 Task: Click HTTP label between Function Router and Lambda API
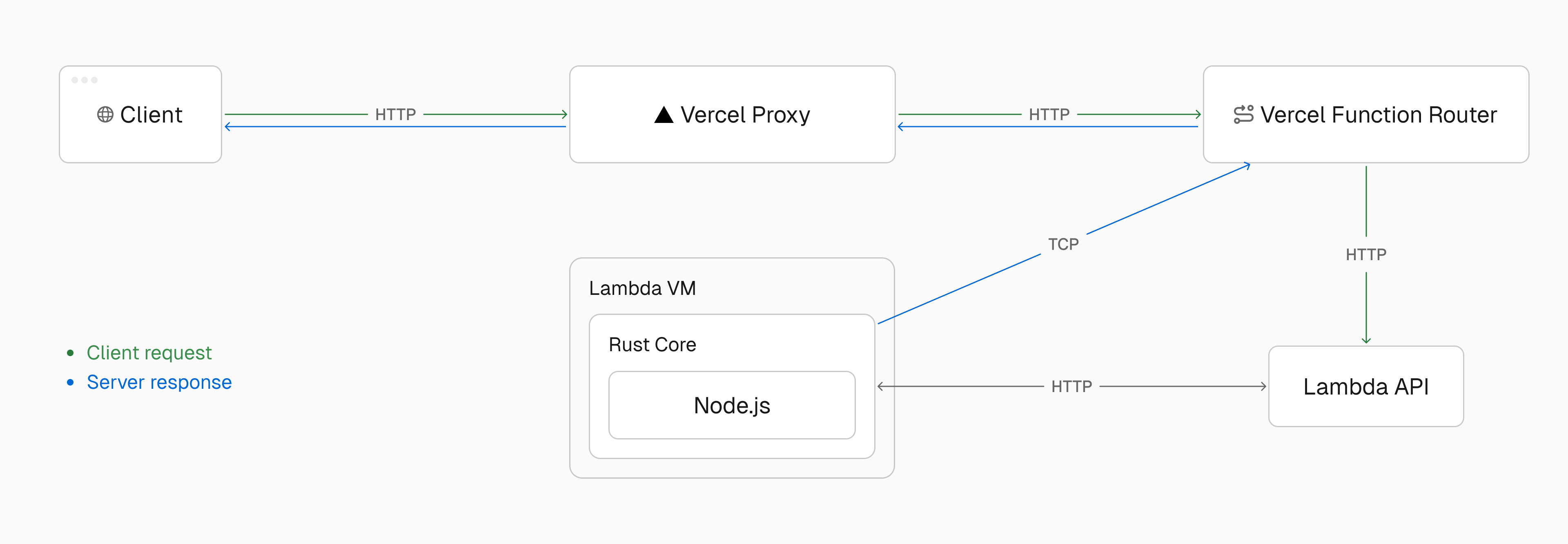coord(1366,254)
